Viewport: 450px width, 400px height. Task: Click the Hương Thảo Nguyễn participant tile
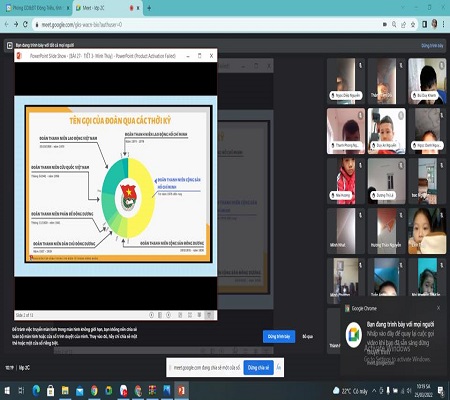coord(387,231)
